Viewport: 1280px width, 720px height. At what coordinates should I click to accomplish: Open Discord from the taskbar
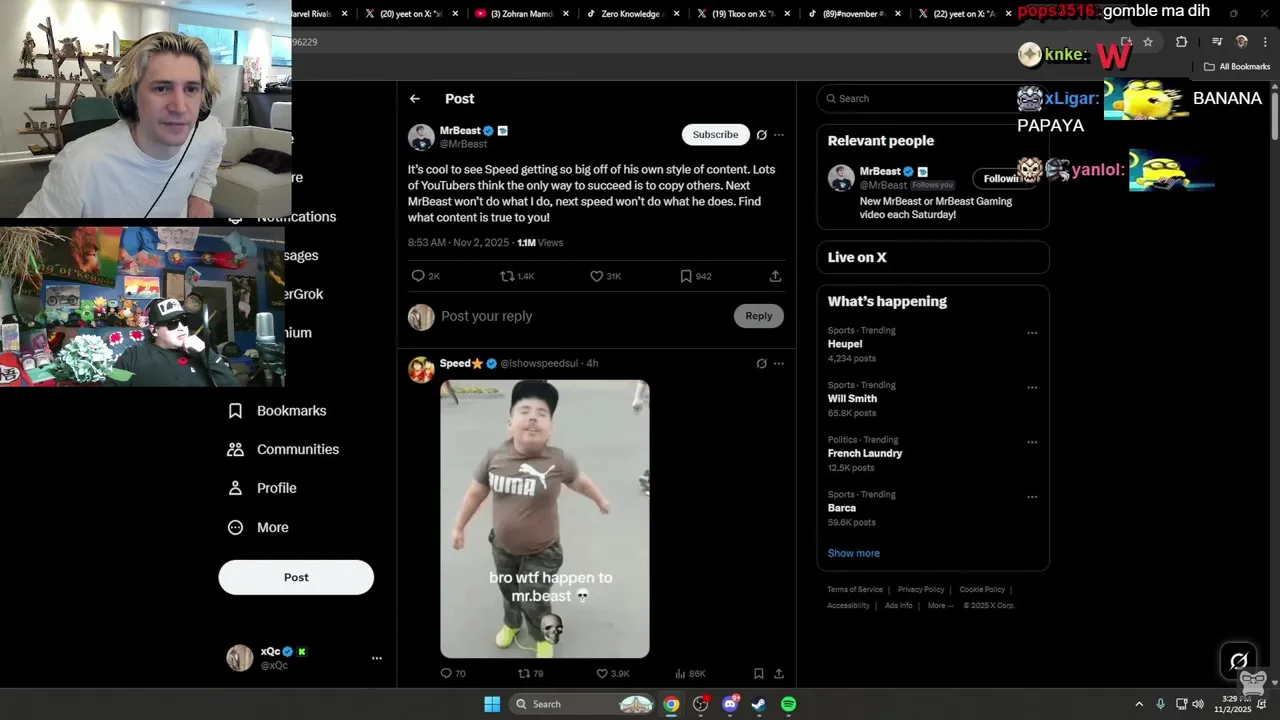pos(730,704)
